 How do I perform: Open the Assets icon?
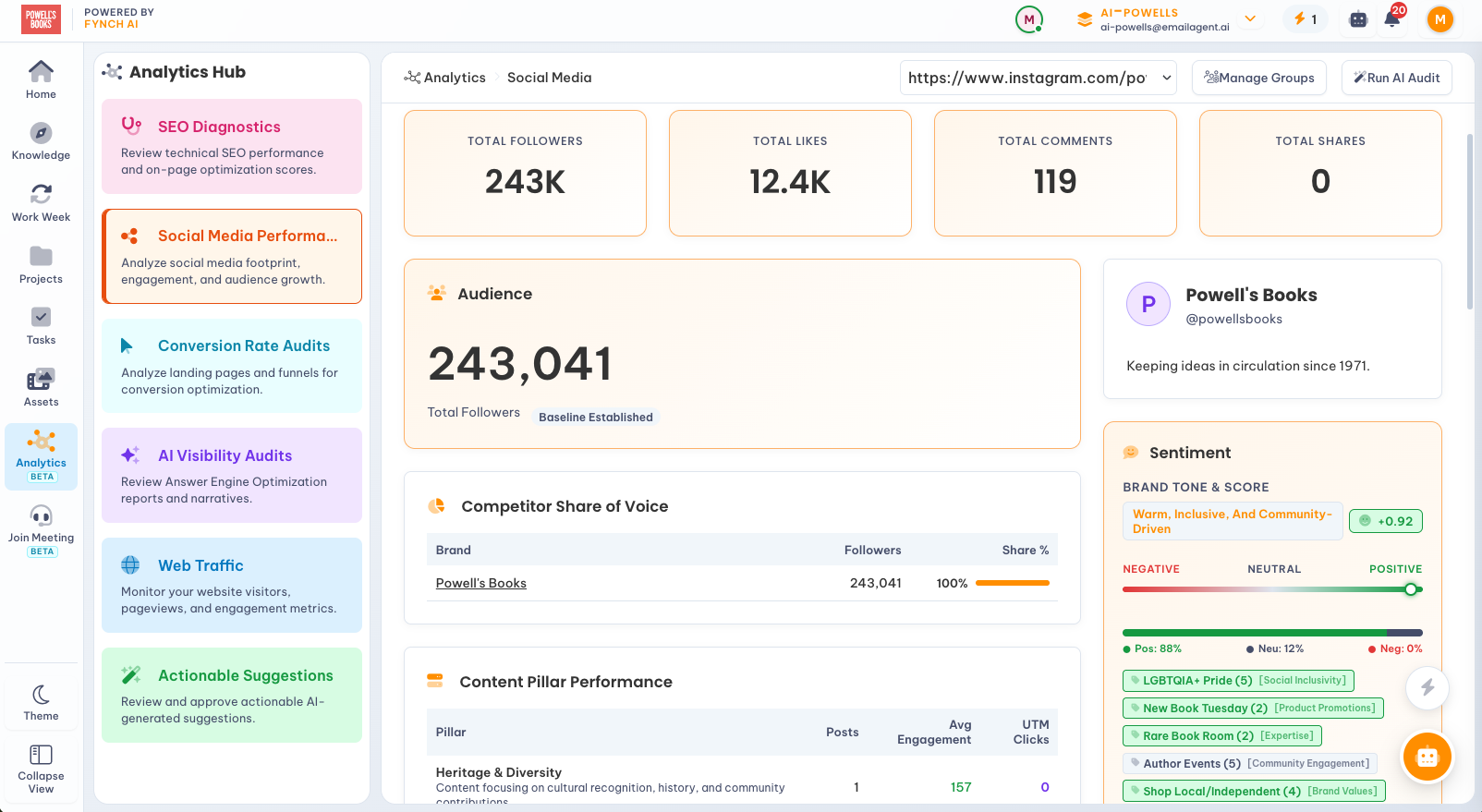click(x=41, y=387)
